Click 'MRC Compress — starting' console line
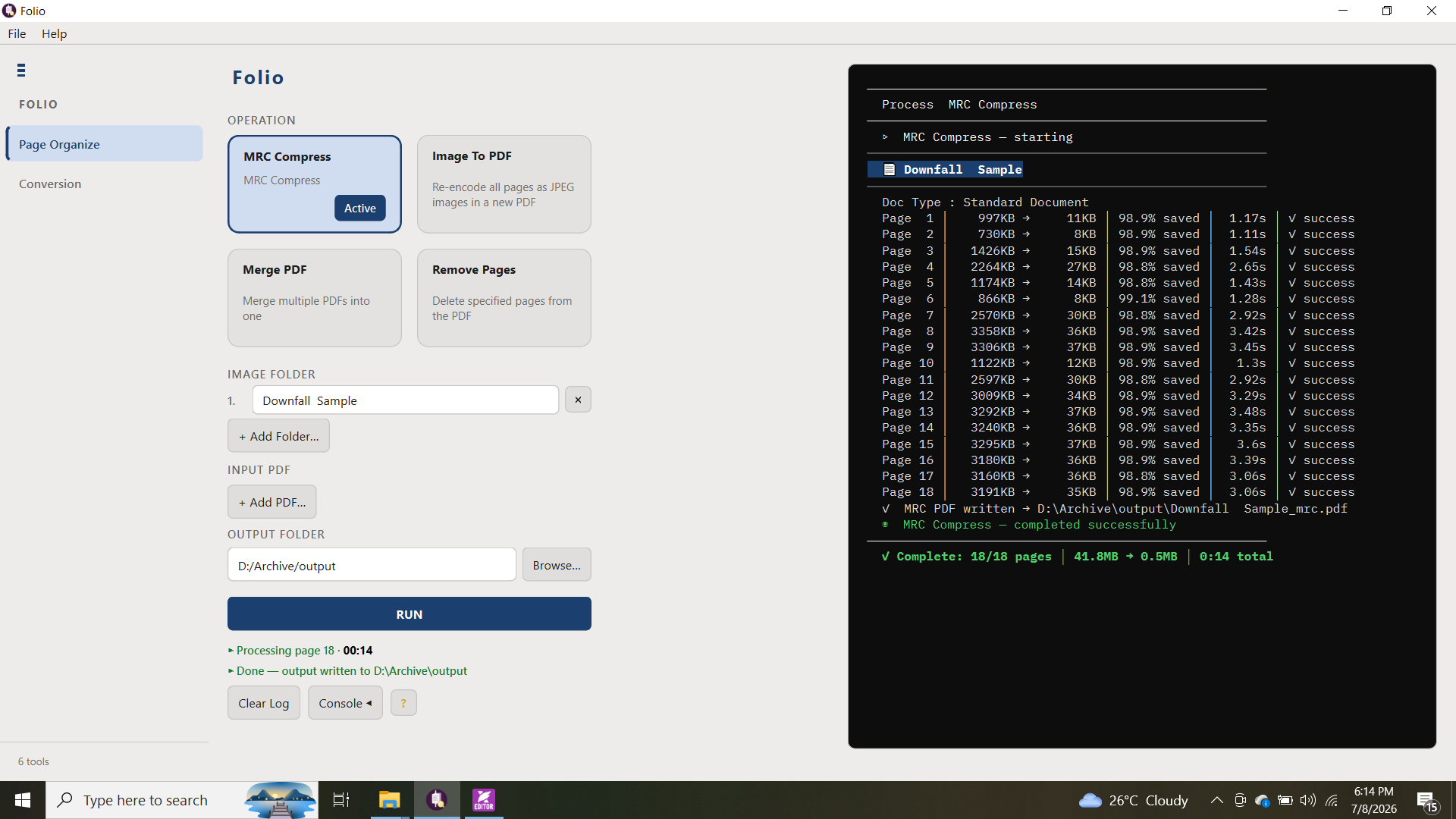This screenshot has height=819, width=1456. point(977,136)
